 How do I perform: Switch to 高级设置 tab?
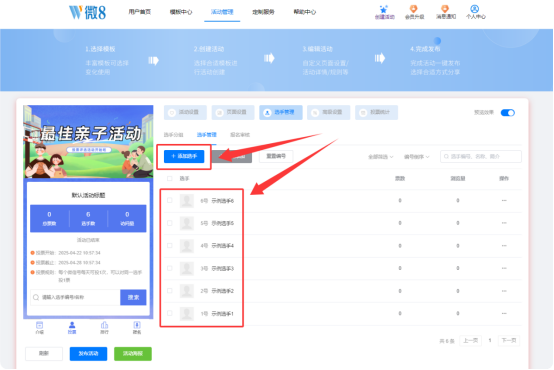(x=329, y=112)
